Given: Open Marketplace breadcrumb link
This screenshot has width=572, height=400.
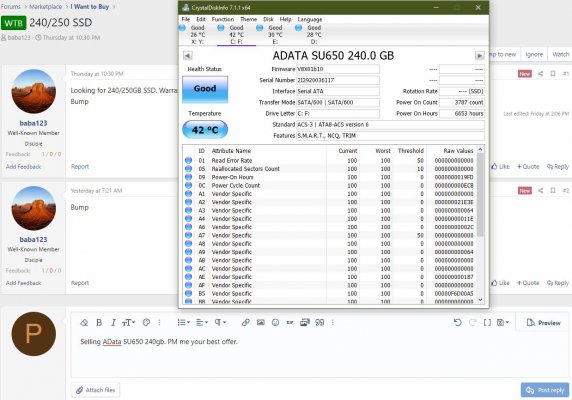Looking at the screenshot, I should (46, 7).
